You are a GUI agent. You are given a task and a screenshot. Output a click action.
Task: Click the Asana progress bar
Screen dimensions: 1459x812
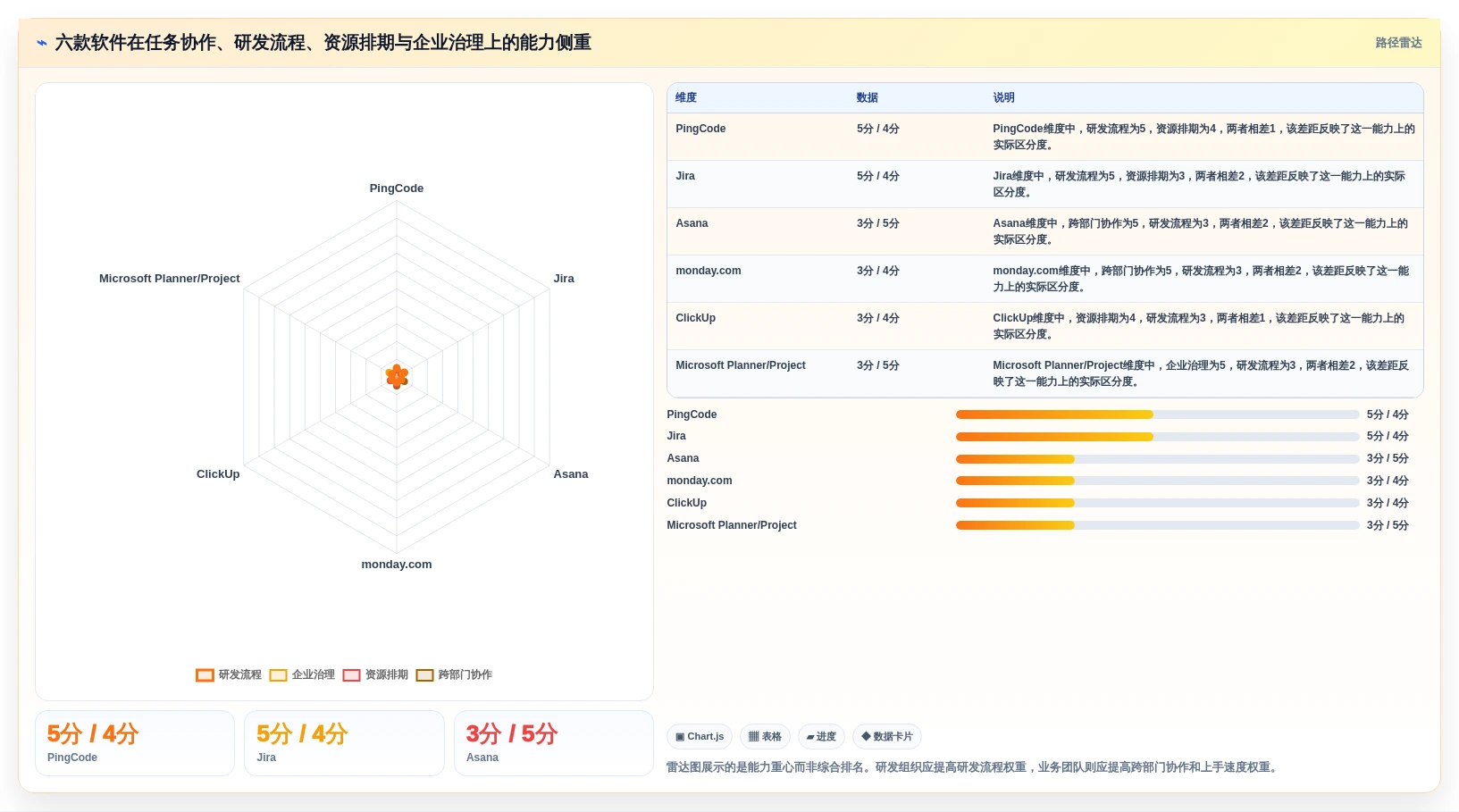tap(1157, 459)
